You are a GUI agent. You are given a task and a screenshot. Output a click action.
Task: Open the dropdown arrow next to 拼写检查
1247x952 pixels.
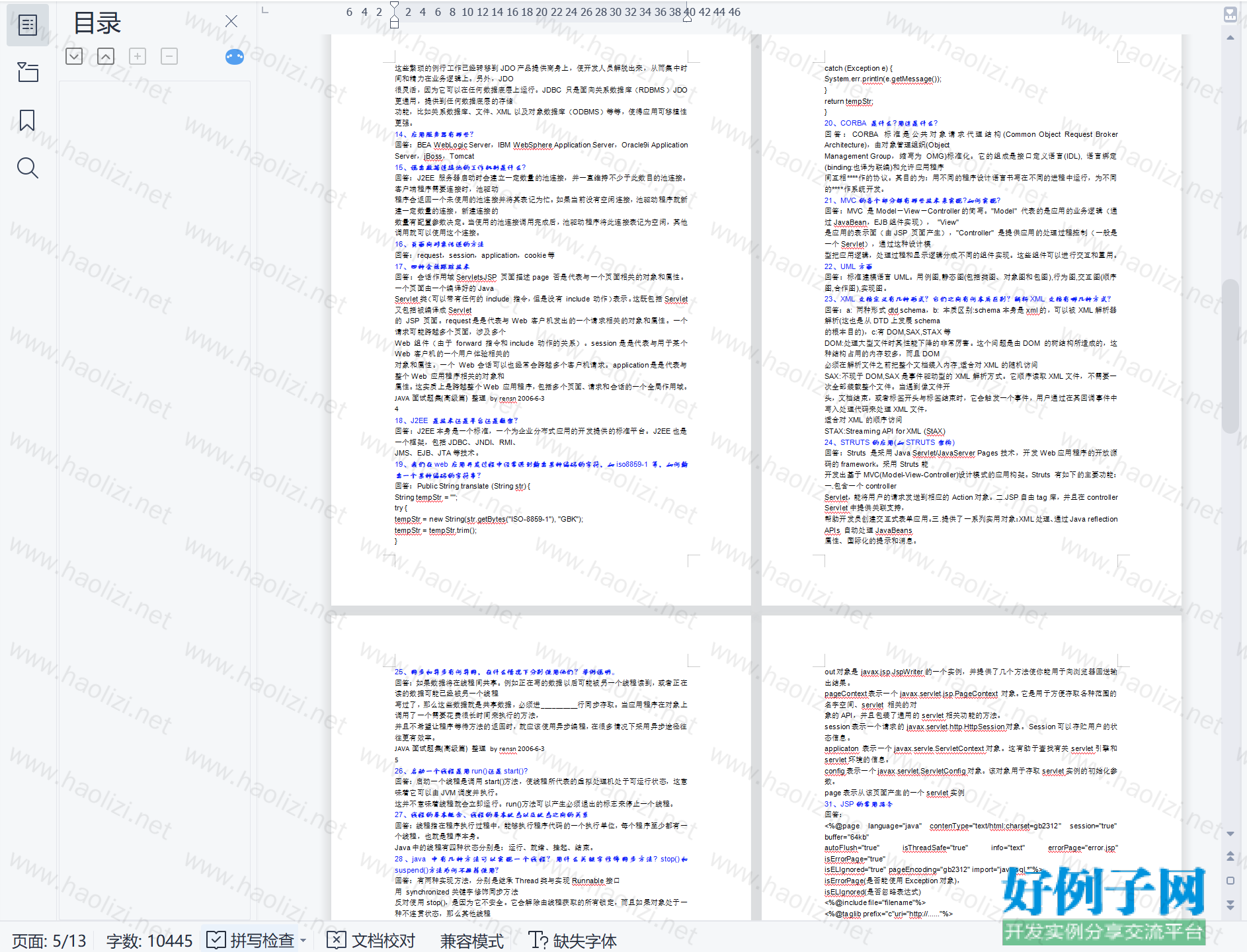coord(303,941)
